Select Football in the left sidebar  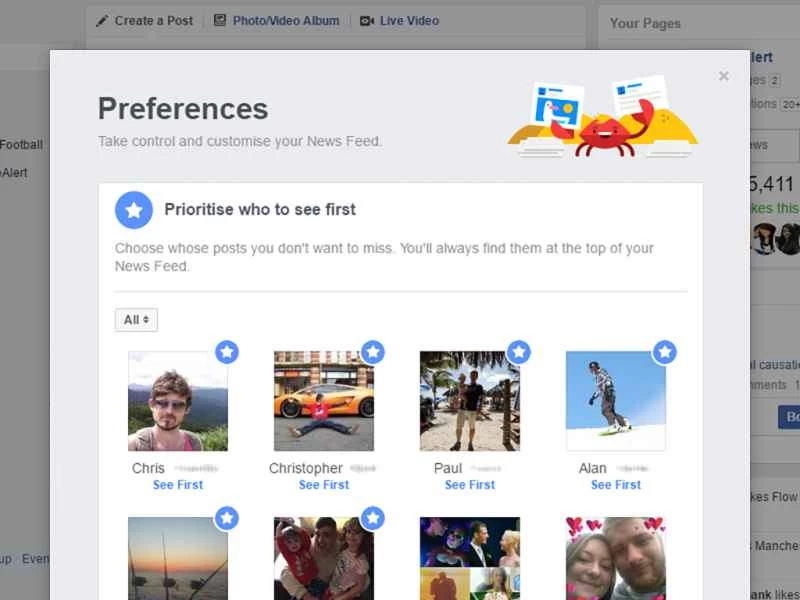pos(22,144)
